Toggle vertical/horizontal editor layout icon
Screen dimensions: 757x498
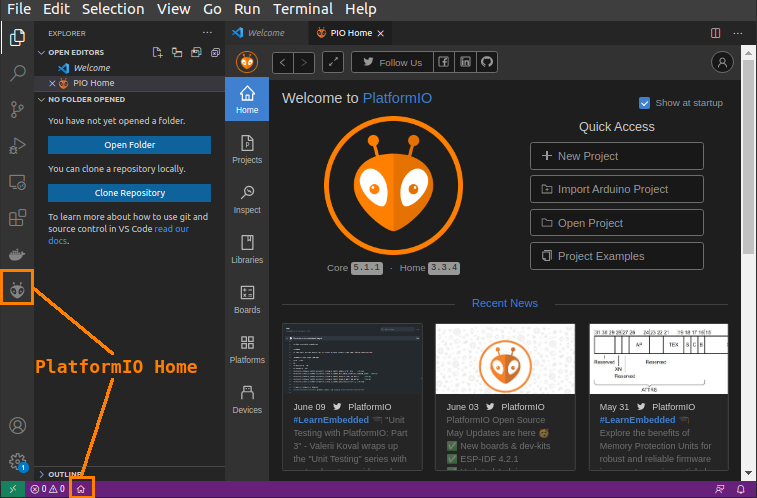[177, 52]
